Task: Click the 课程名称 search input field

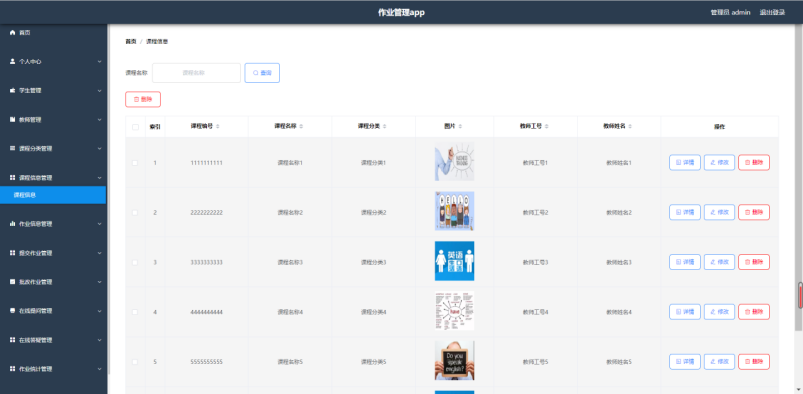Action: coord(196,73)
